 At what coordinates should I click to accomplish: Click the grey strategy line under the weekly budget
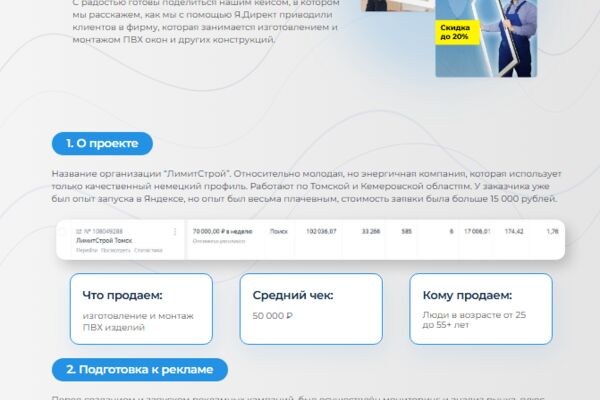(x=219, y=241)
